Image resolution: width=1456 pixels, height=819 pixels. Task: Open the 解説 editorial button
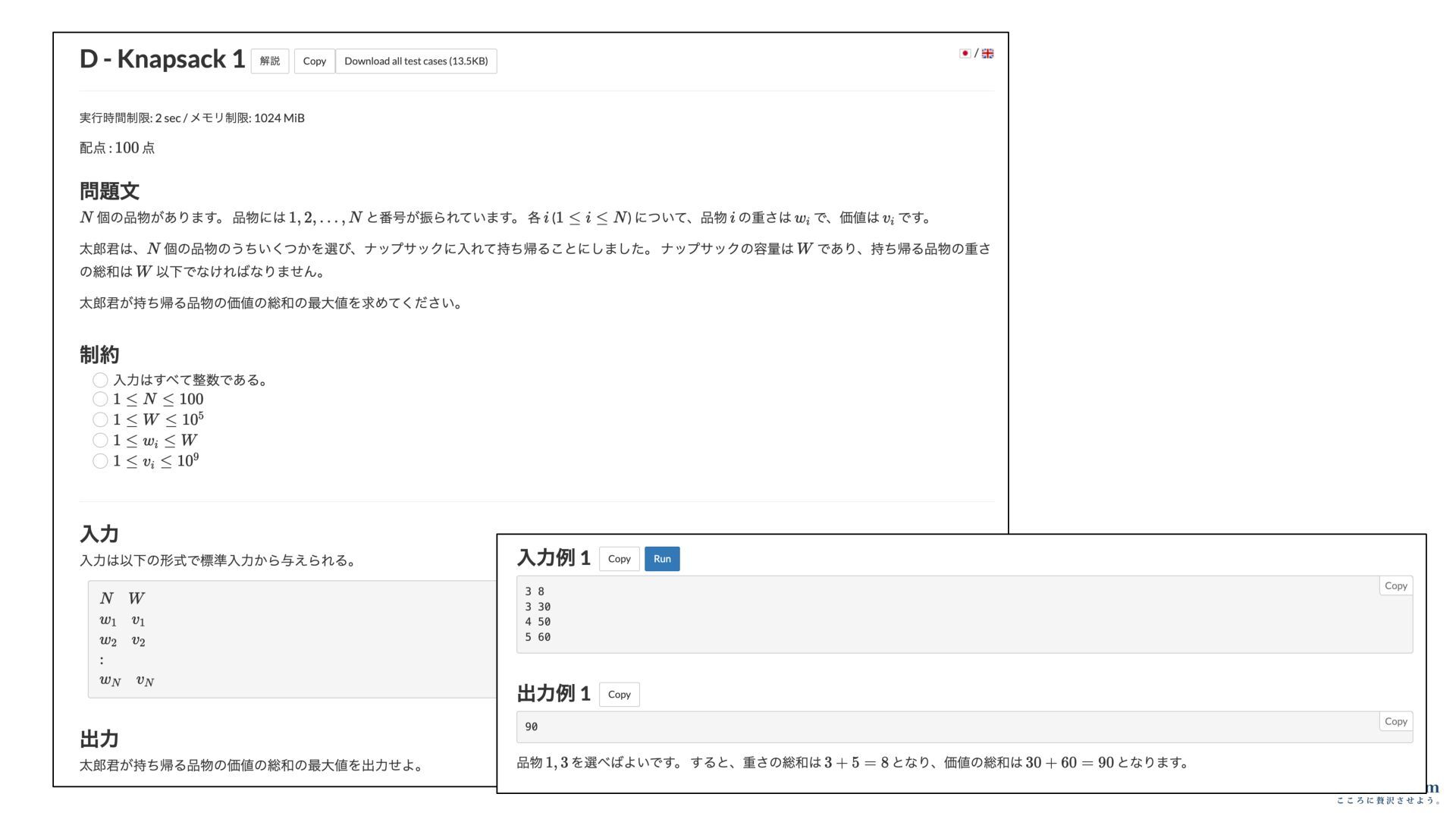[269, 61]
